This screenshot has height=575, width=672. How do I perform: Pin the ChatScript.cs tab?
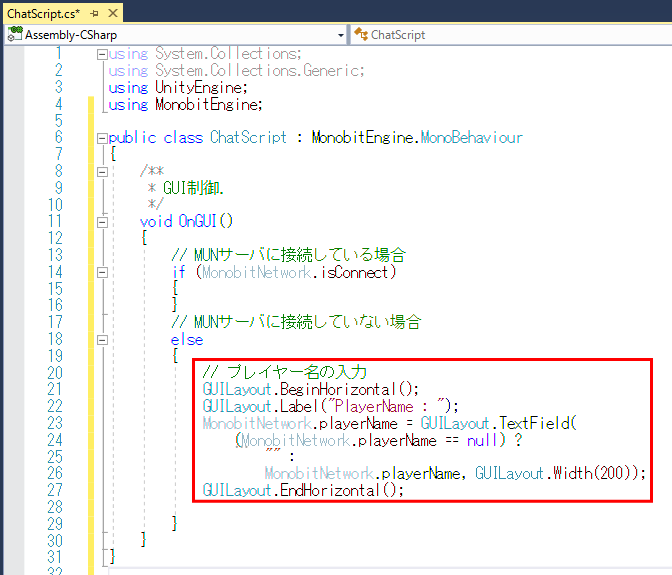point(94,14)
